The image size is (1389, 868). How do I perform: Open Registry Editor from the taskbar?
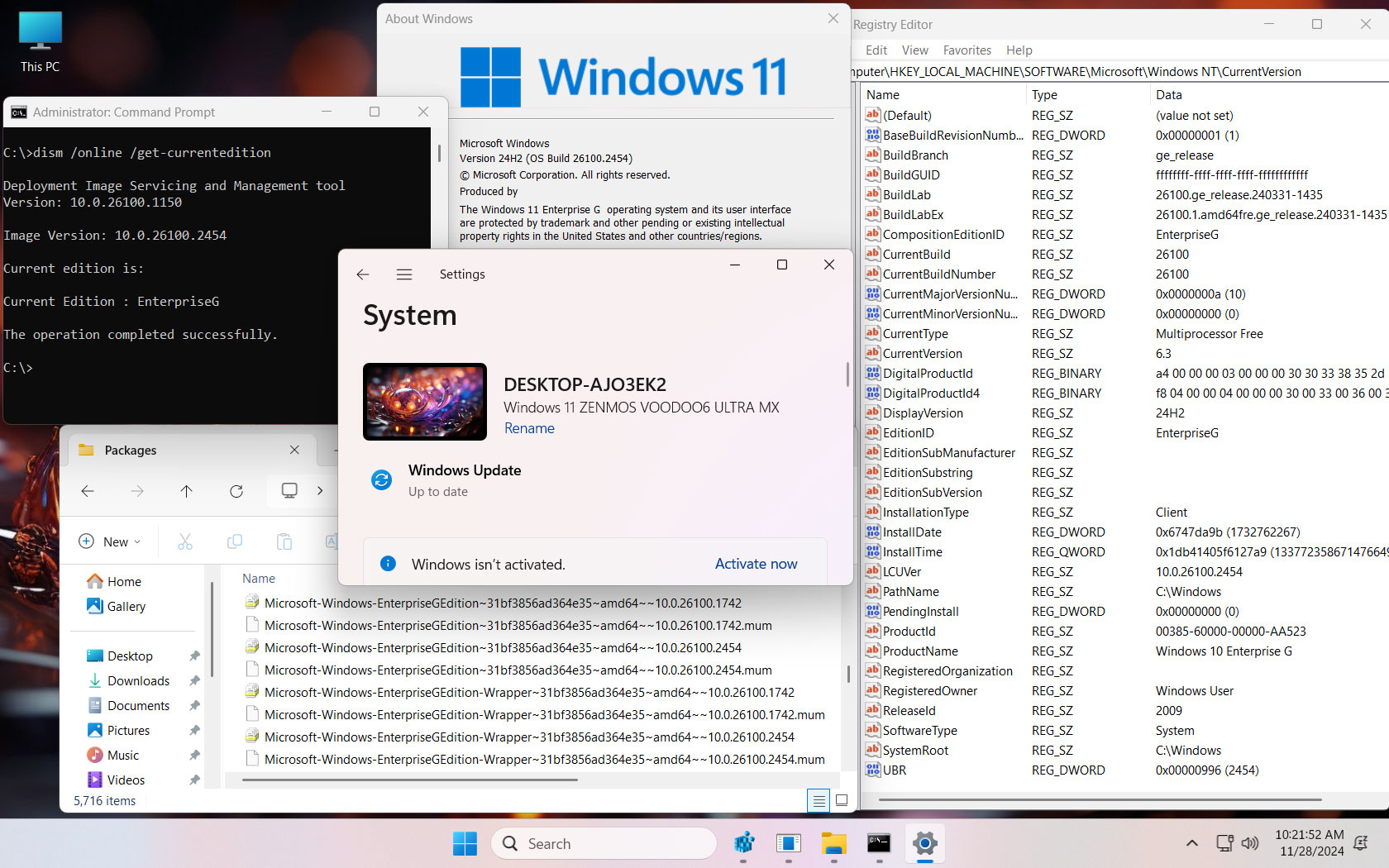(x=744, y=843)
